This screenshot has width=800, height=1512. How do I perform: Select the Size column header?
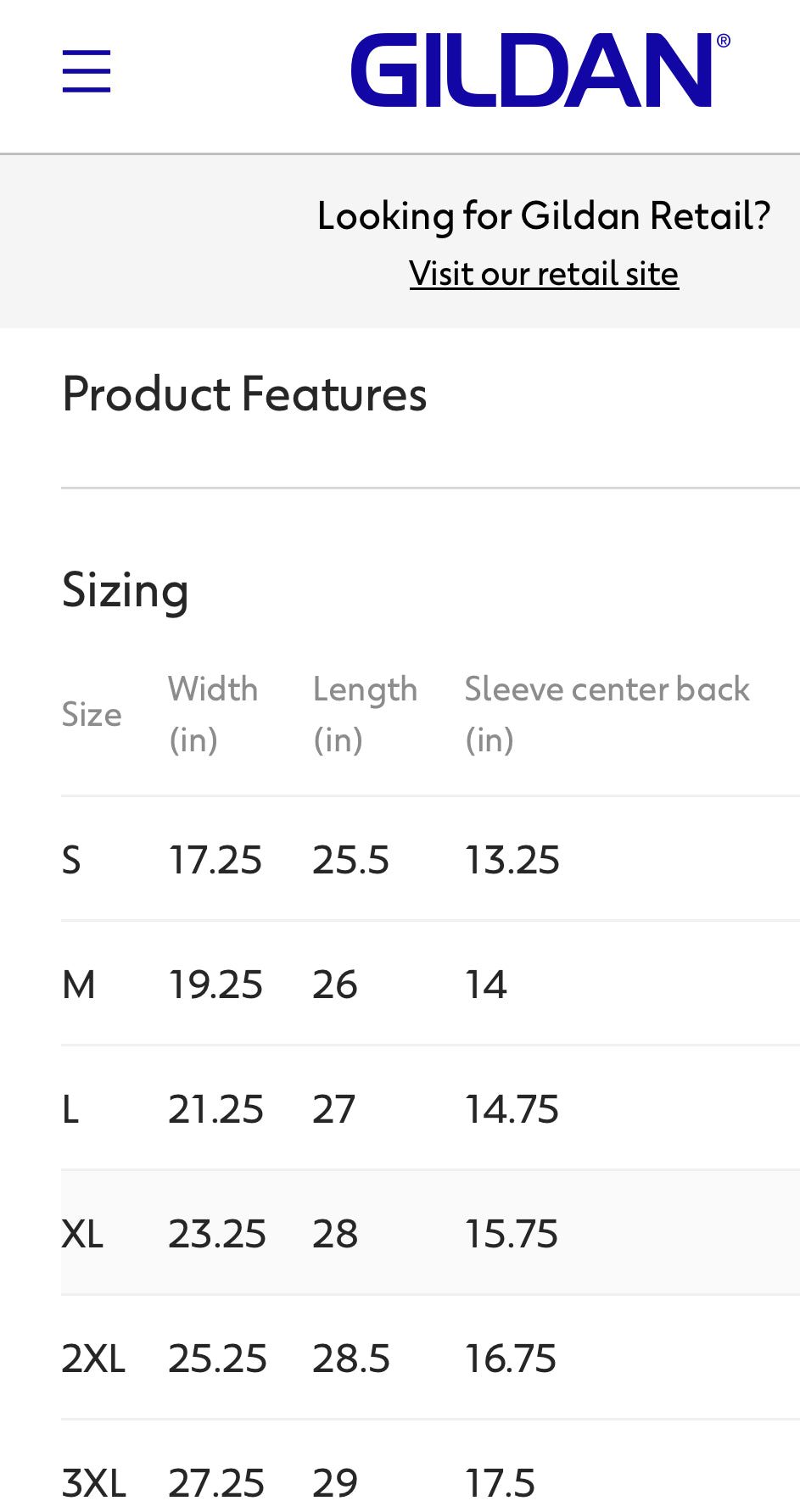92,714
